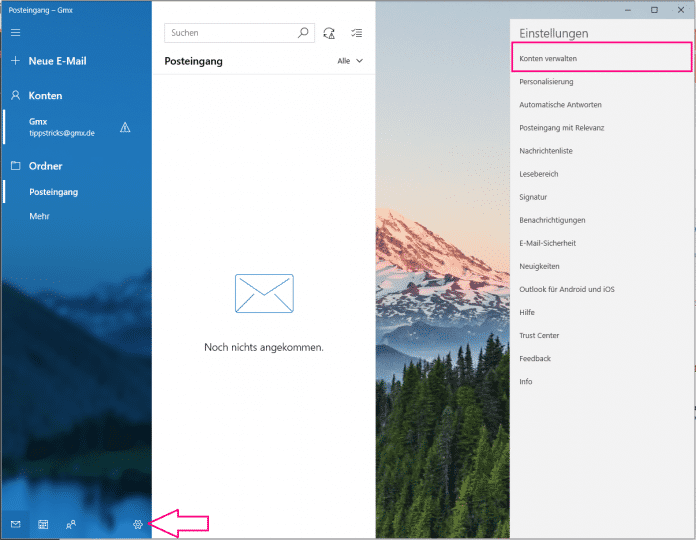The width and height of the screenshot is (696, 540).
Task: Select the Posteingang folder
Action: pyautogui.click(x=53, y=192)
